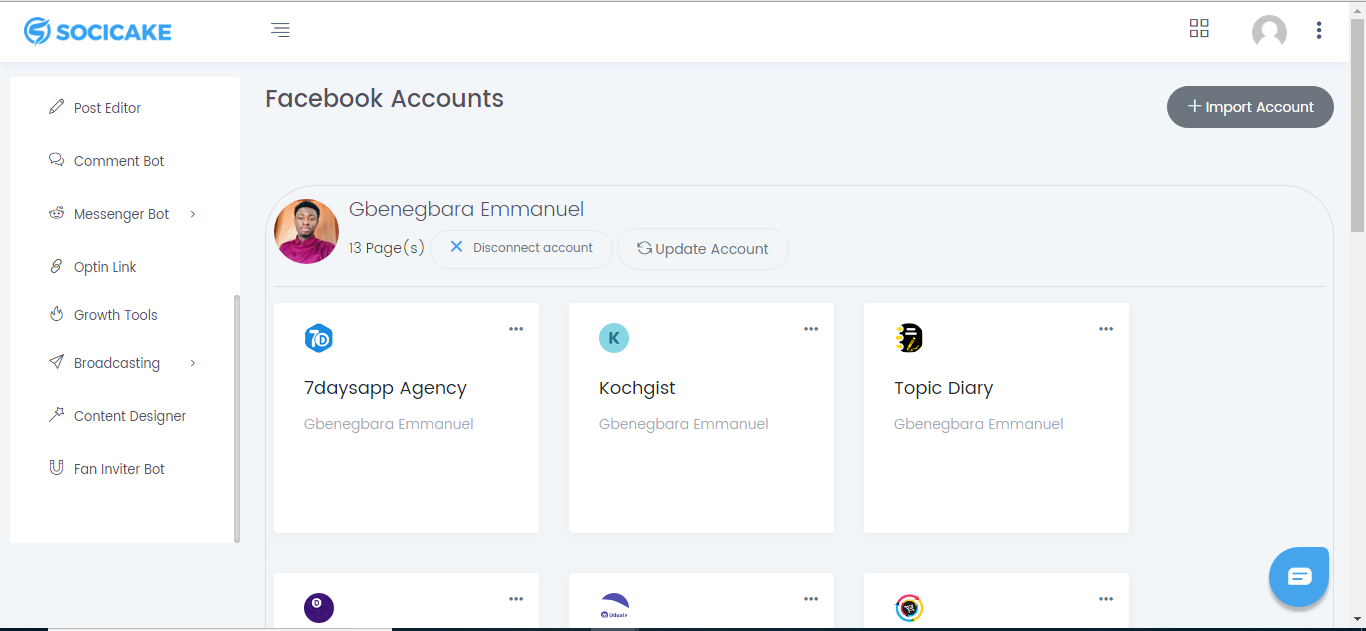Viewport: 1366px width, 631px height.
Task: Open Fan Inviter Bot sidebar item
Action: (119, 469)
